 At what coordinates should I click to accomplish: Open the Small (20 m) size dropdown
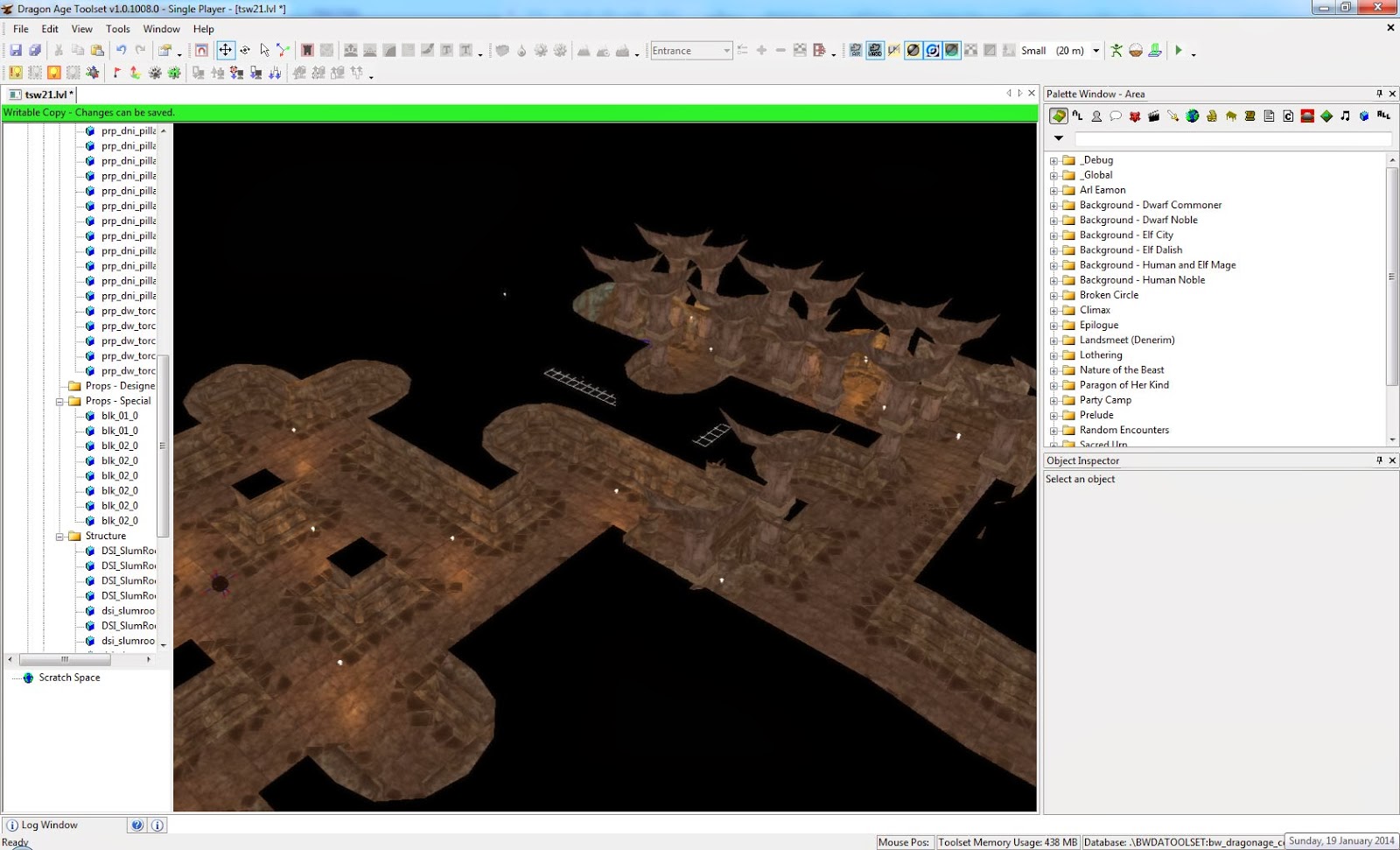pyautogui.click(x=1095, y=51)
